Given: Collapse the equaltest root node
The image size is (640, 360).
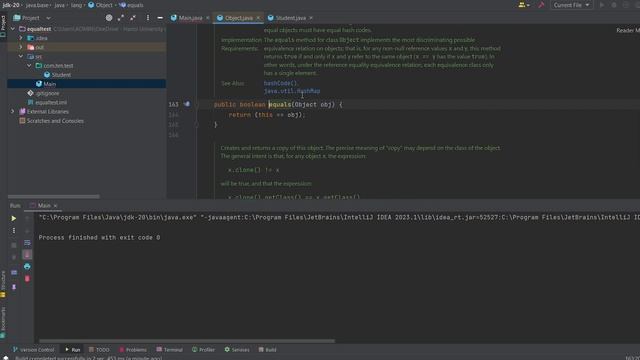Looking at the screenshot, I should tap(13, 29).
